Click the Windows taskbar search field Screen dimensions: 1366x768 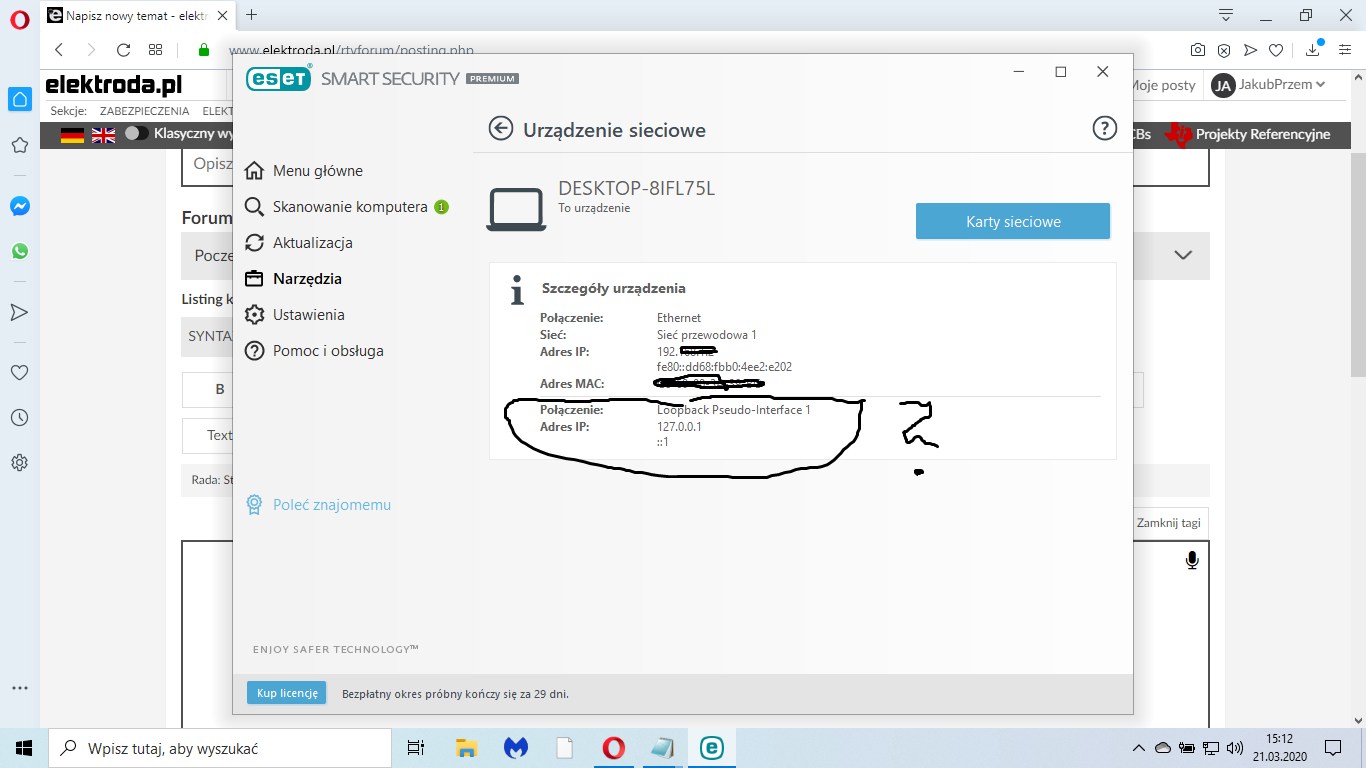200,747
